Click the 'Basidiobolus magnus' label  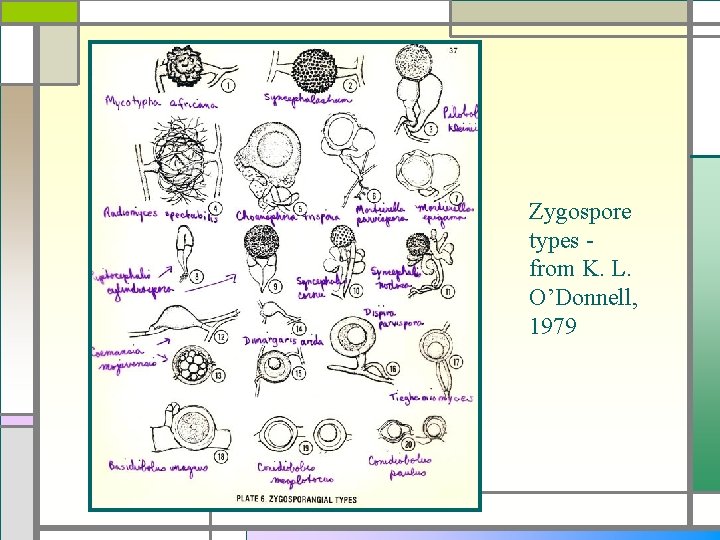[158, 467]
